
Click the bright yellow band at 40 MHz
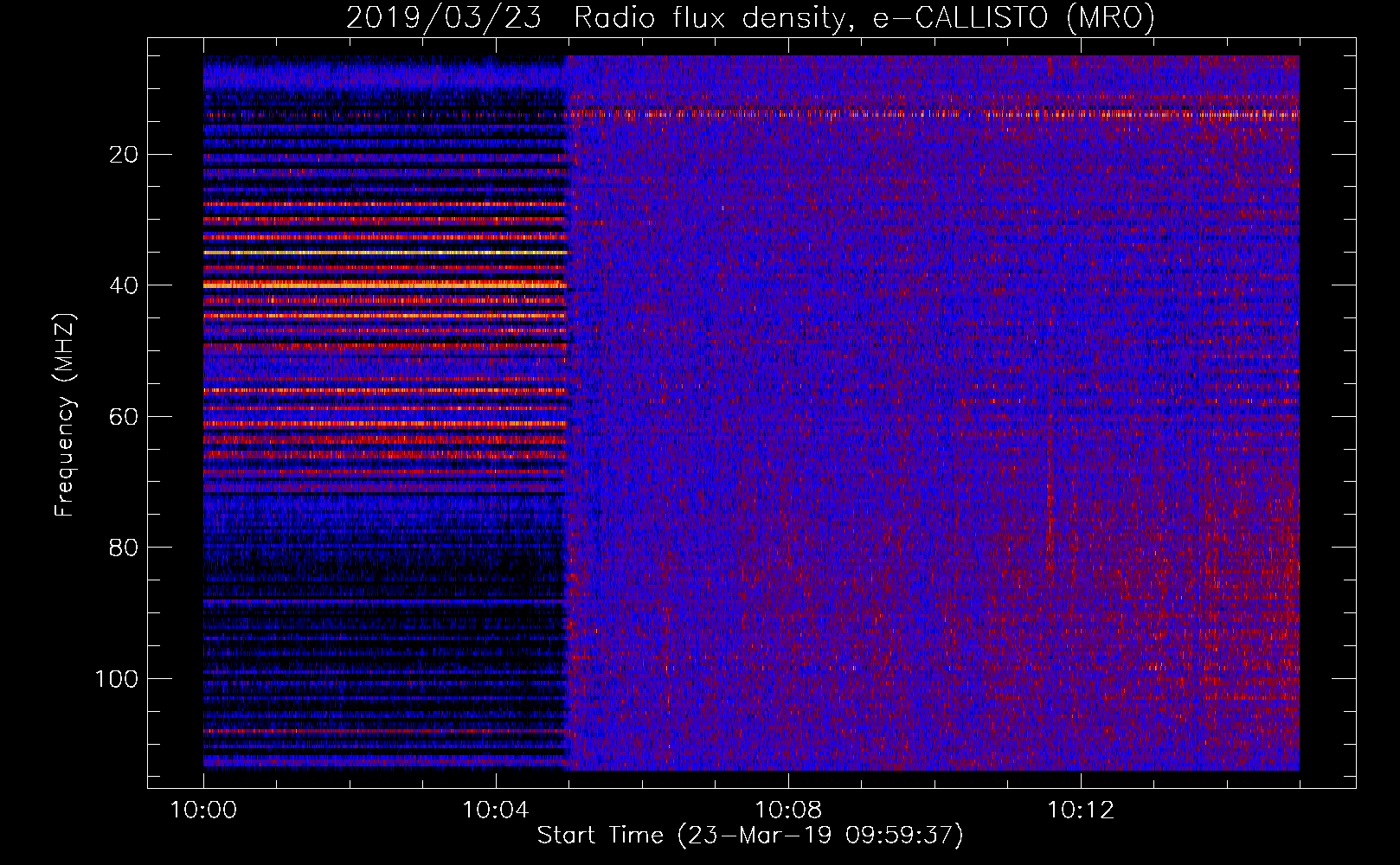[x=385, y=284]
